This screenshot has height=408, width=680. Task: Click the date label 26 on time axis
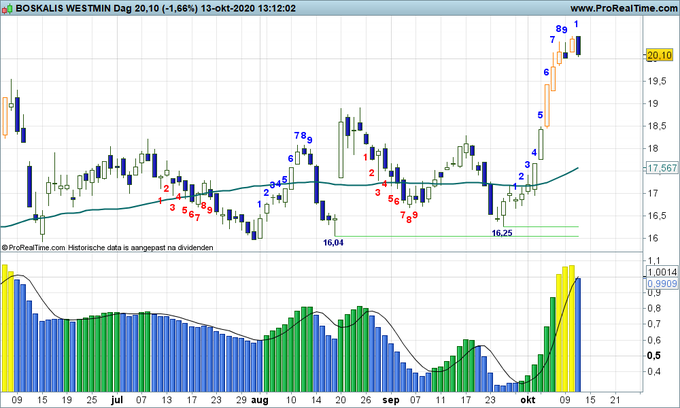pos(366,400)
